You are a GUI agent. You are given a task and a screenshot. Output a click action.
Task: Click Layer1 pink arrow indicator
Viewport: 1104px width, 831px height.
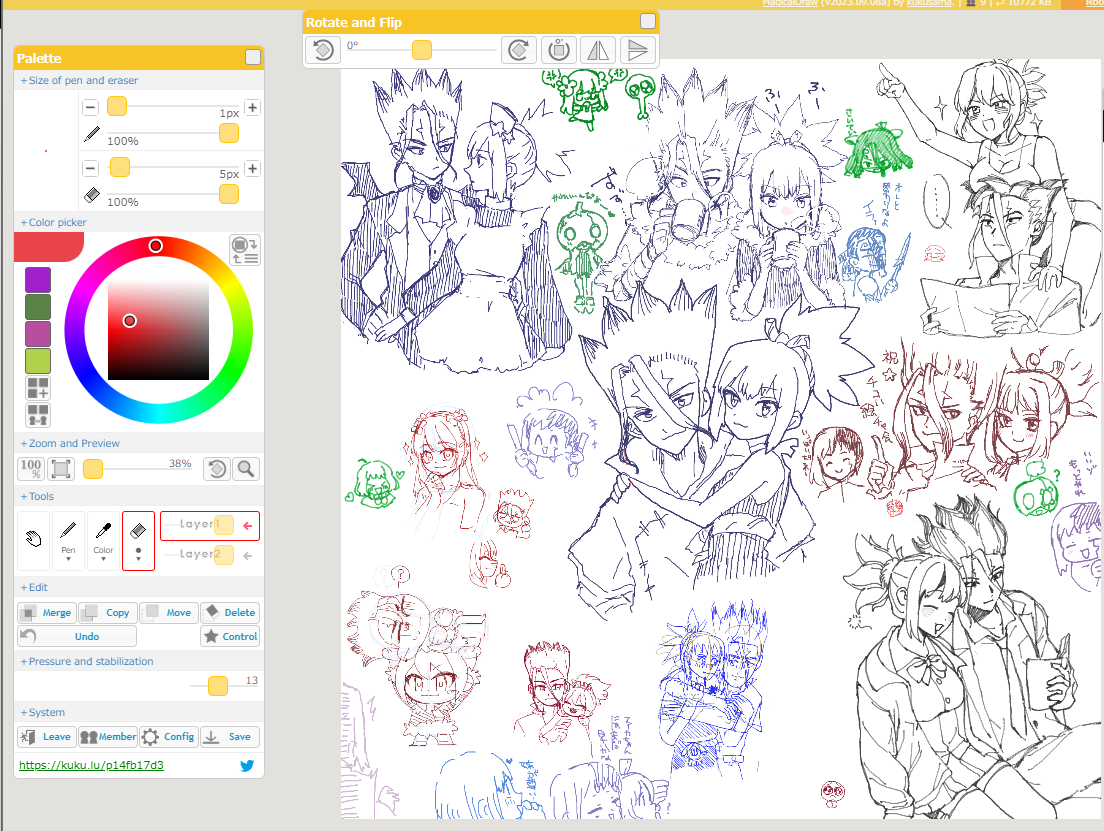pyautogui.click(x=248, y=525)
